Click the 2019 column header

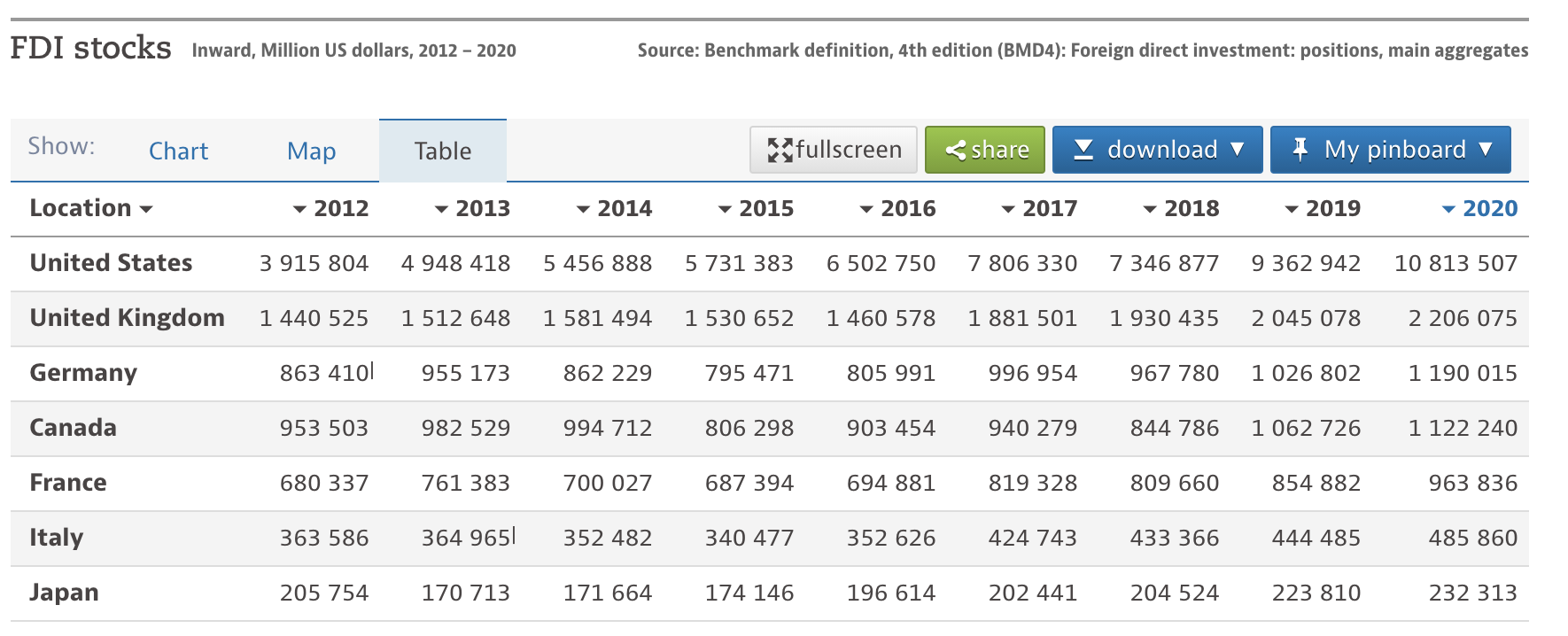[1332, 209]
